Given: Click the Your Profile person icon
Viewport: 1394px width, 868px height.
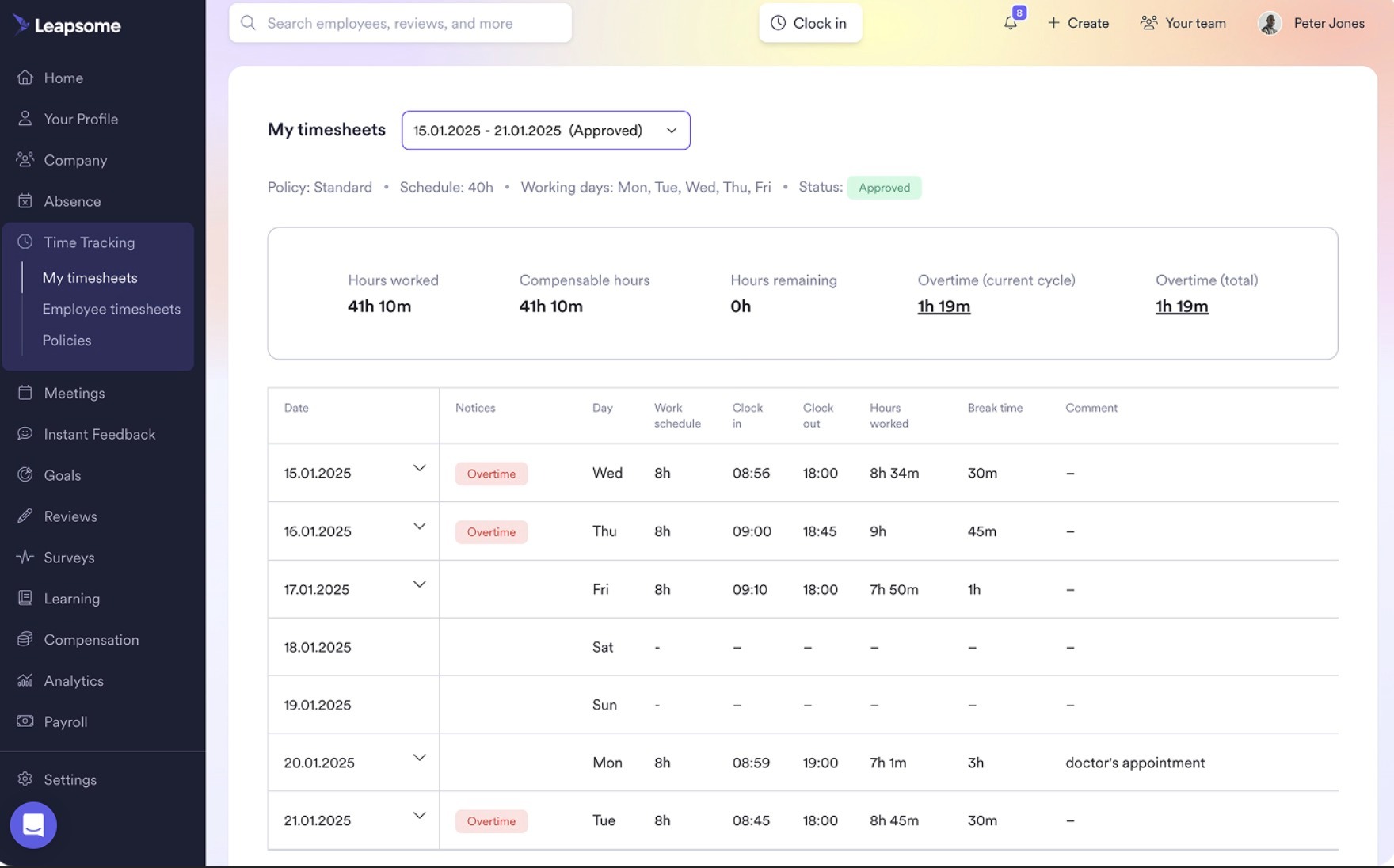Looking at the screenshot, I should pos(25,119).
